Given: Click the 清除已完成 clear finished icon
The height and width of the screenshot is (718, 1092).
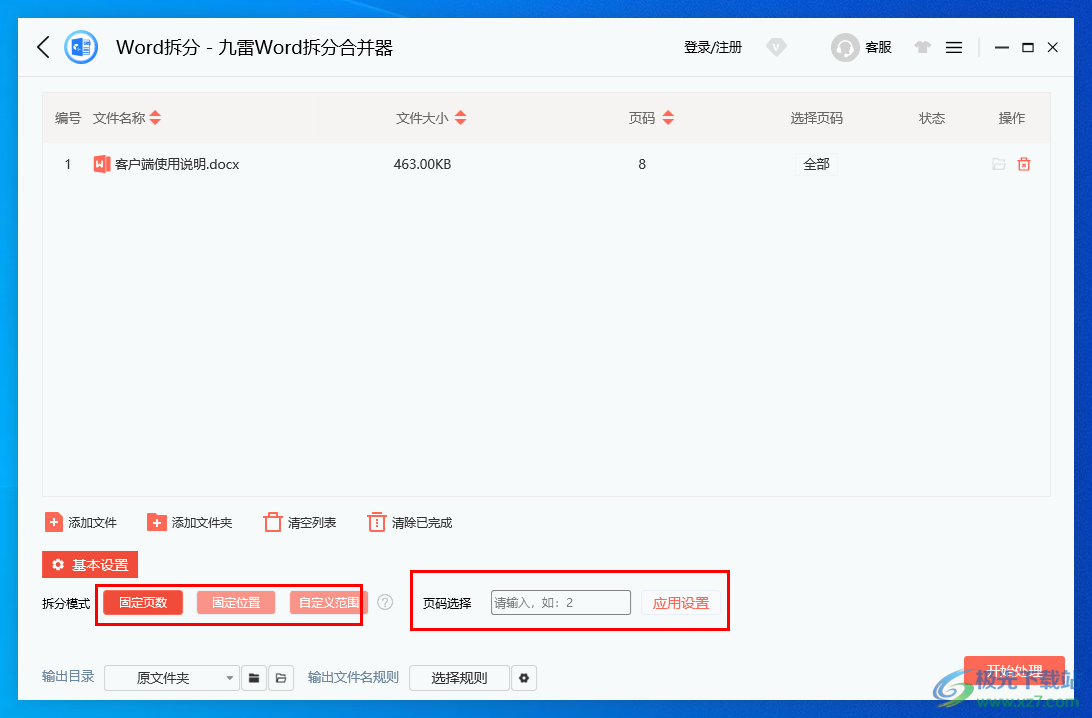Looking at the screenshot, I should (x=377, y=521).
